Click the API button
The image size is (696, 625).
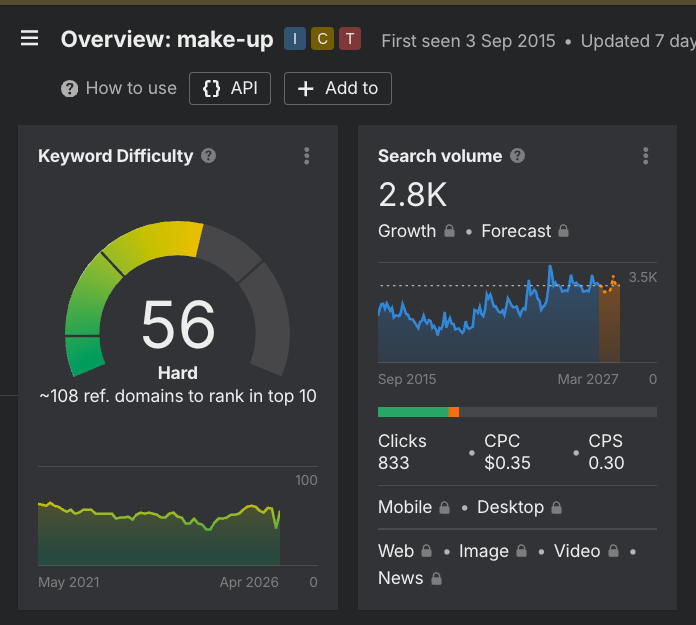tap(230, 88)
